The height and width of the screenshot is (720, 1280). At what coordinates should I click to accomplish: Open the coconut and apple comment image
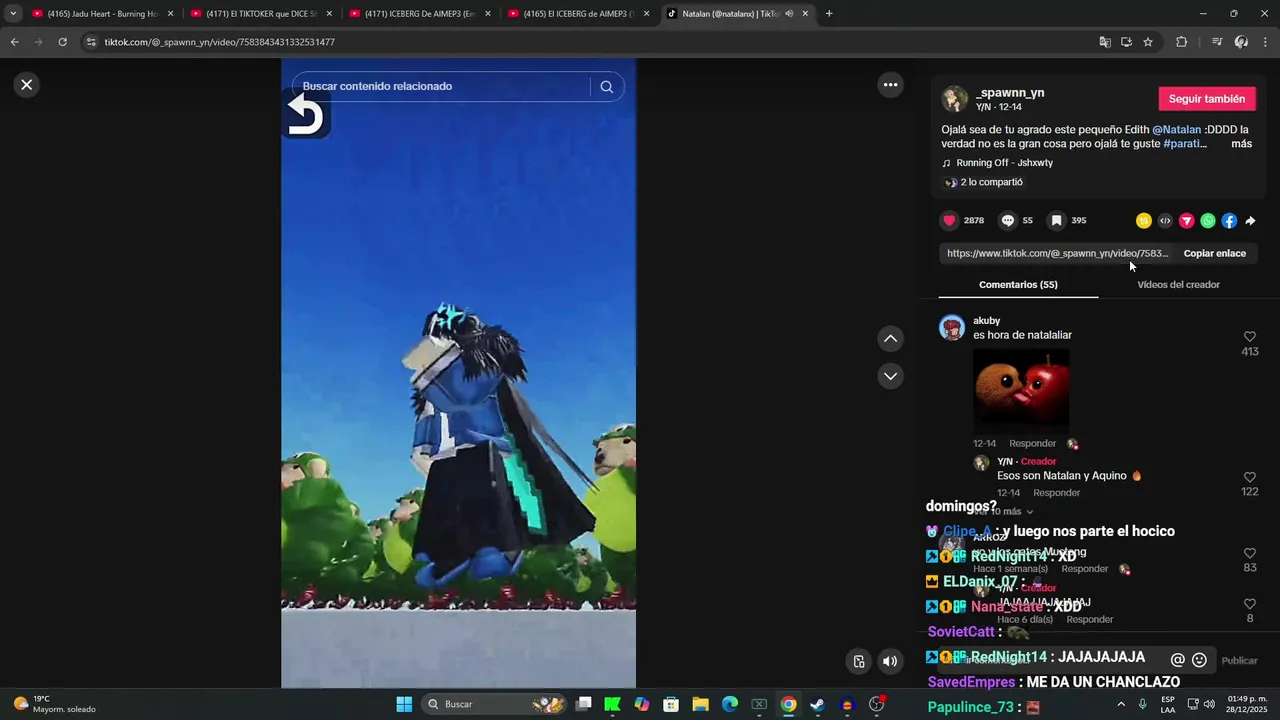point(1021,389)
